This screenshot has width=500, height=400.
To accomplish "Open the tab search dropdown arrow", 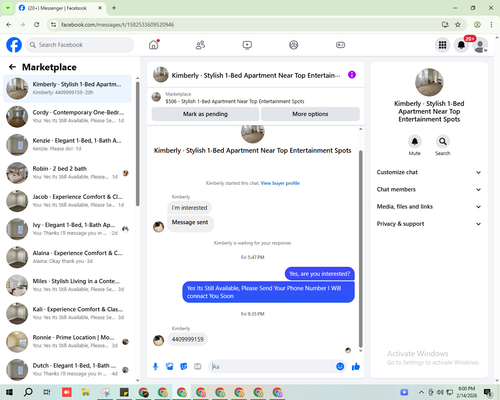I will click(7, 8).
